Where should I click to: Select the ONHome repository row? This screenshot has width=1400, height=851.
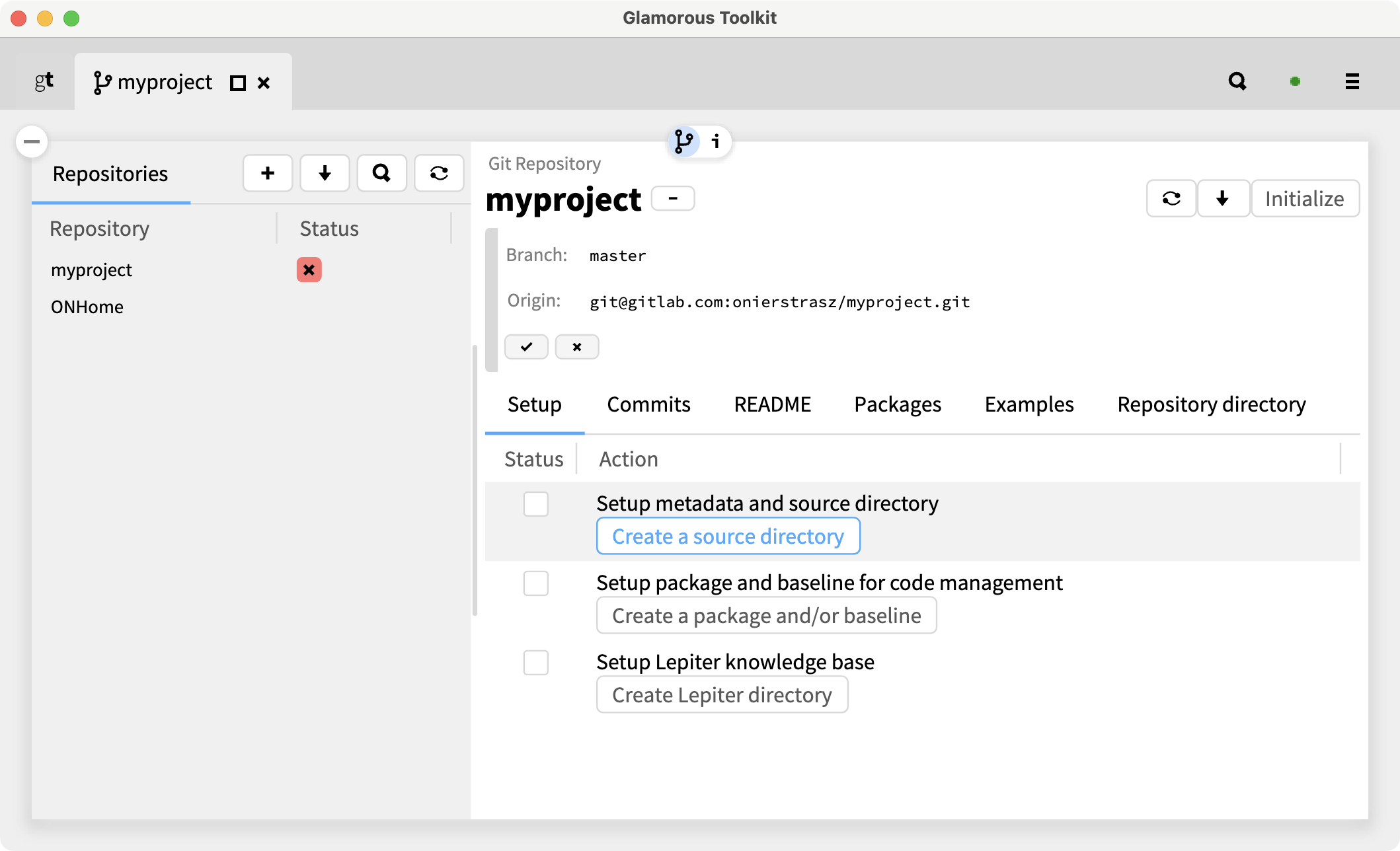point(250,307)
